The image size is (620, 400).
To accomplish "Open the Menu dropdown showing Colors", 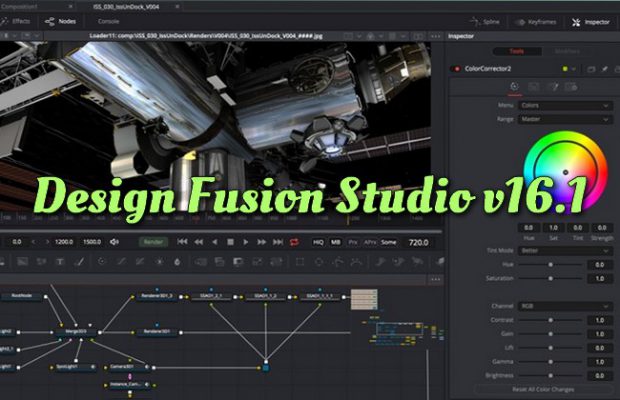I will pos(565,106).
